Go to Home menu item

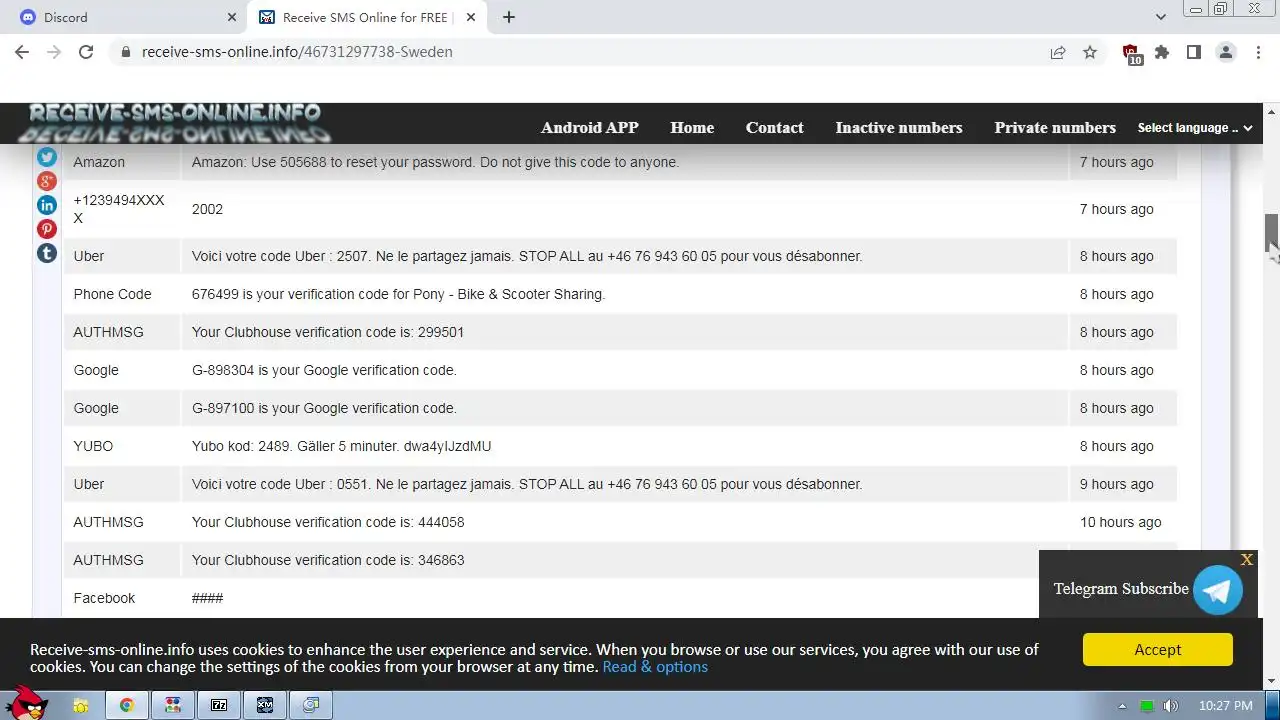tap(692, 128)
